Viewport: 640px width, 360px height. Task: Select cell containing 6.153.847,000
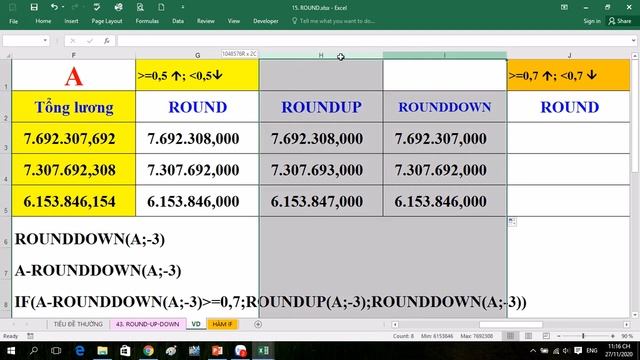tap(321, 201)
